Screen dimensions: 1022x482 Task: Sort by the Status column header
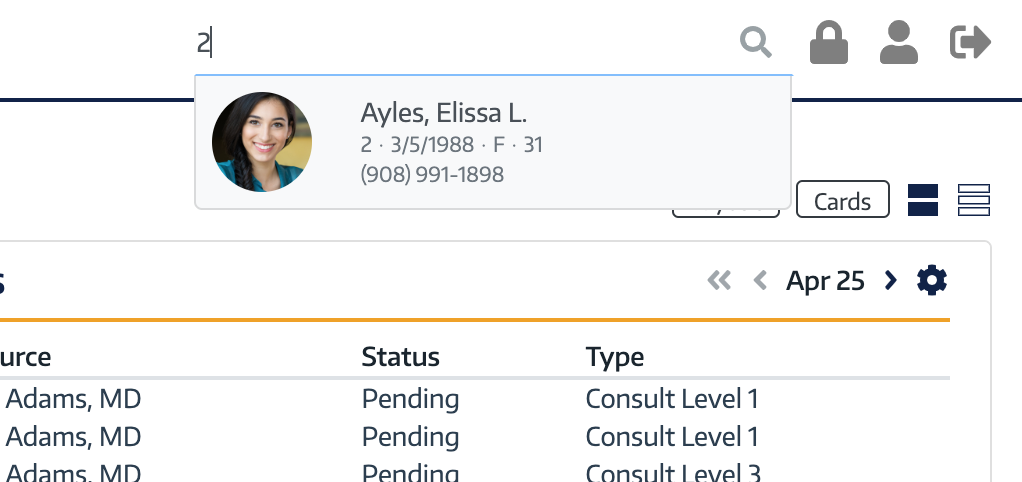[x=401, y=357]
